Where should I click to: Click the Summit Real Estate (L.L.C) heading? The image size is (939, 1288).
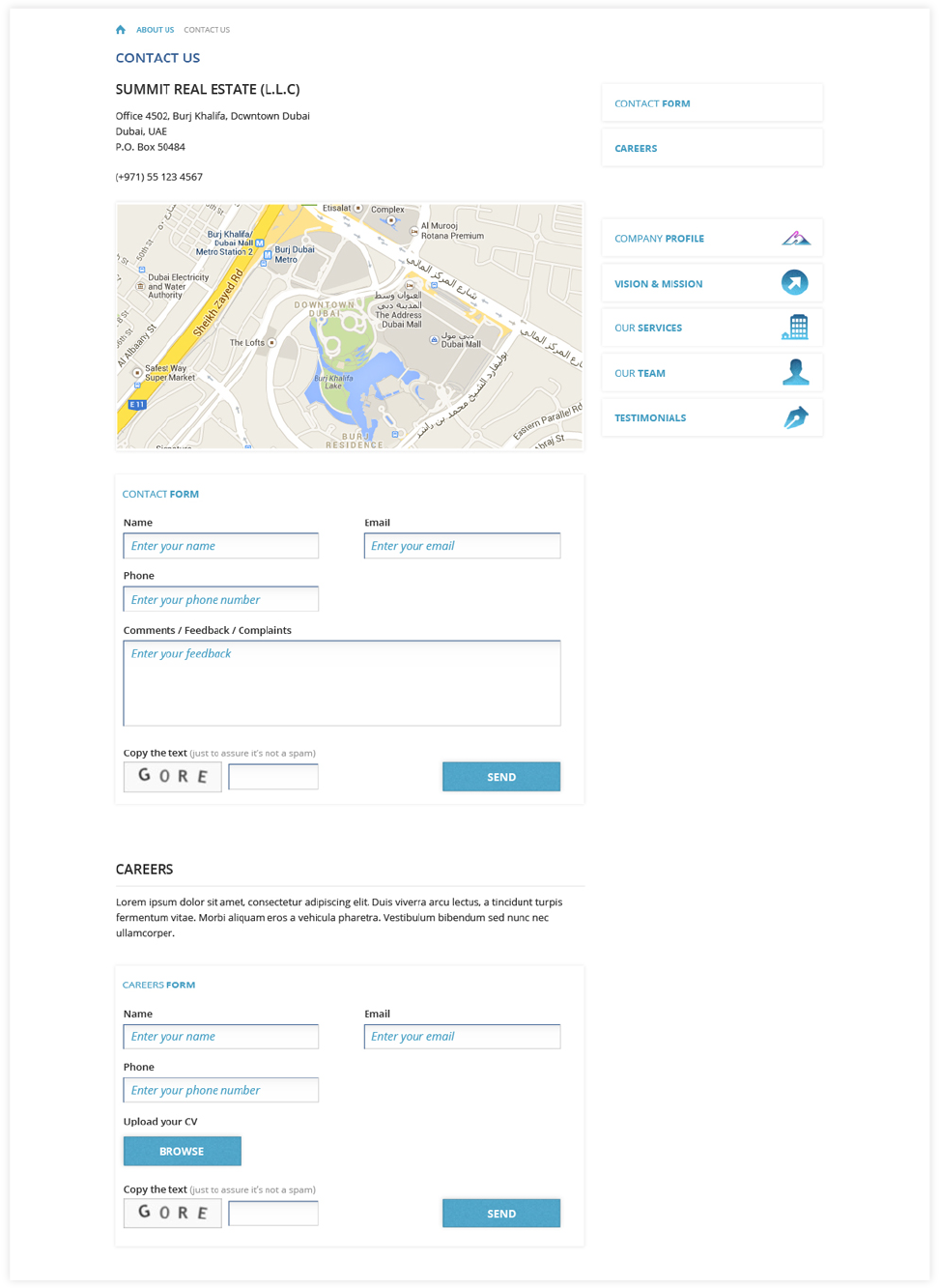tap(208, 89)
